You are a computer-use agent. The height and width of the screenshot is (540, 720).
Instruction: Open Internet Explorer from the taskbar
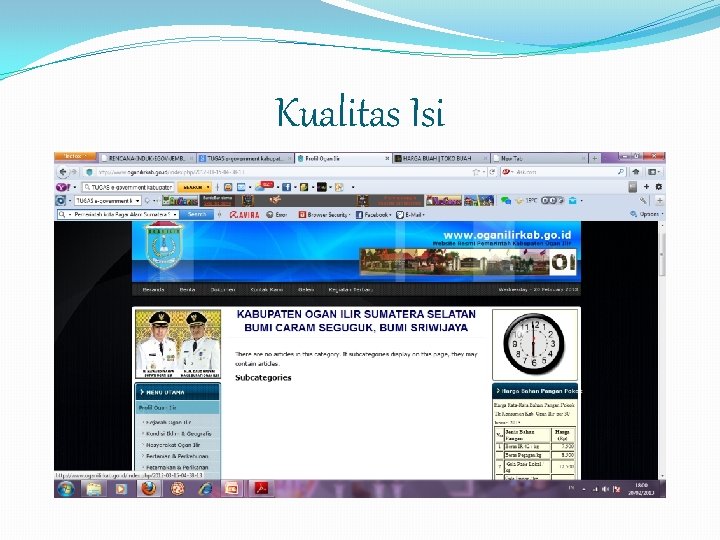205,489
